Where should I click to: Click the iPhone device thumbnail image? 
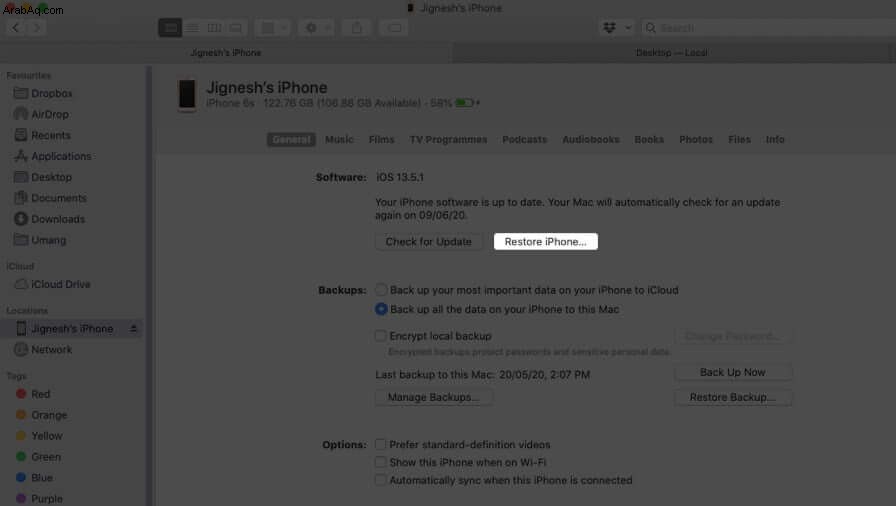pyautogui.click(x=187, y=95)
